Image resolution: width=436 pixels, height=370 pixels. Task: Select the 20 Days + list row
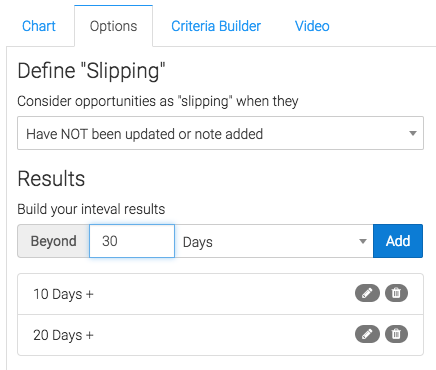(220, 335)
